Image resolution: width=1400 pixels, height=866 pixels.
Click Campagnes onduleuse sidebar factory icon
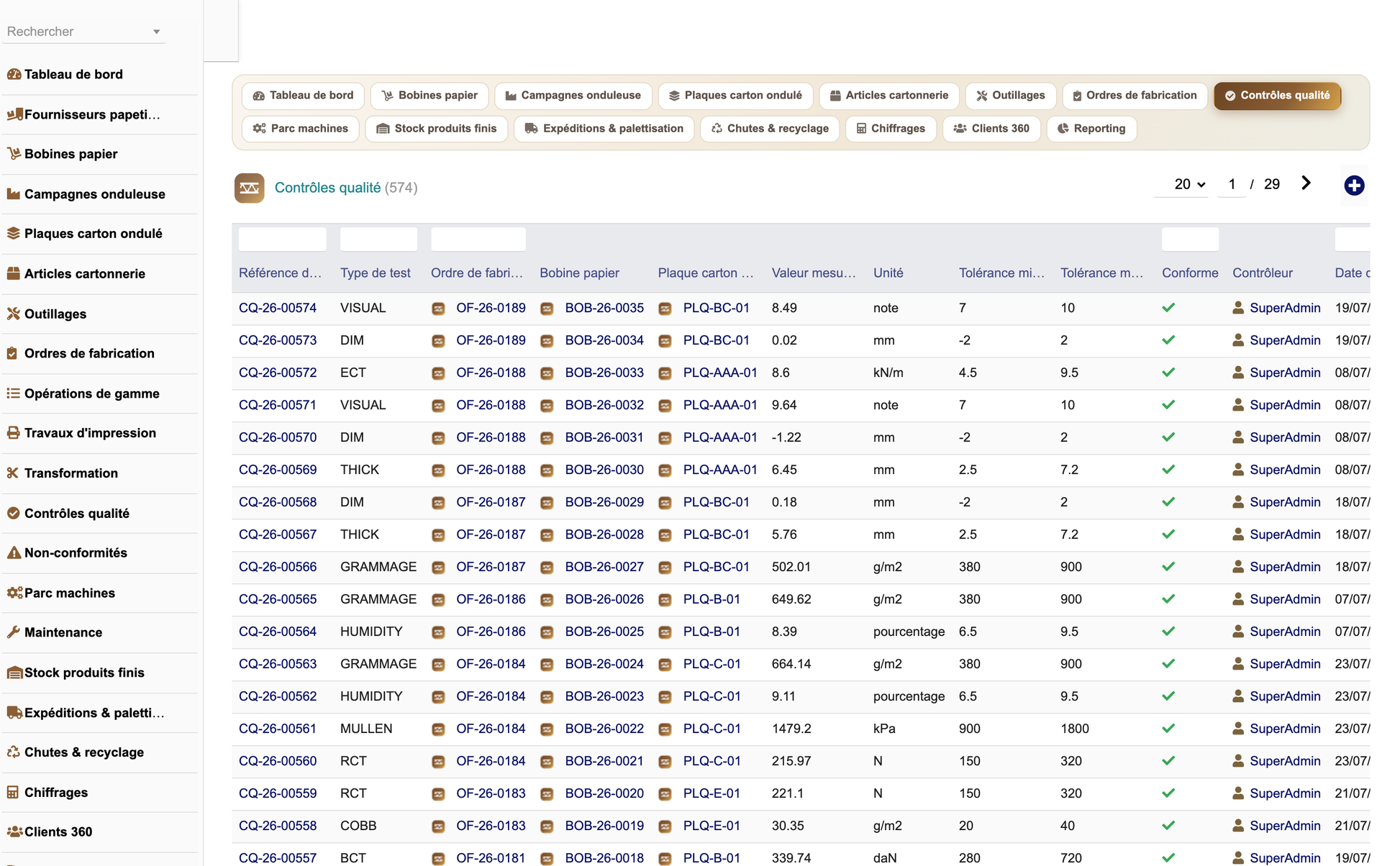[x=14, y=194]
